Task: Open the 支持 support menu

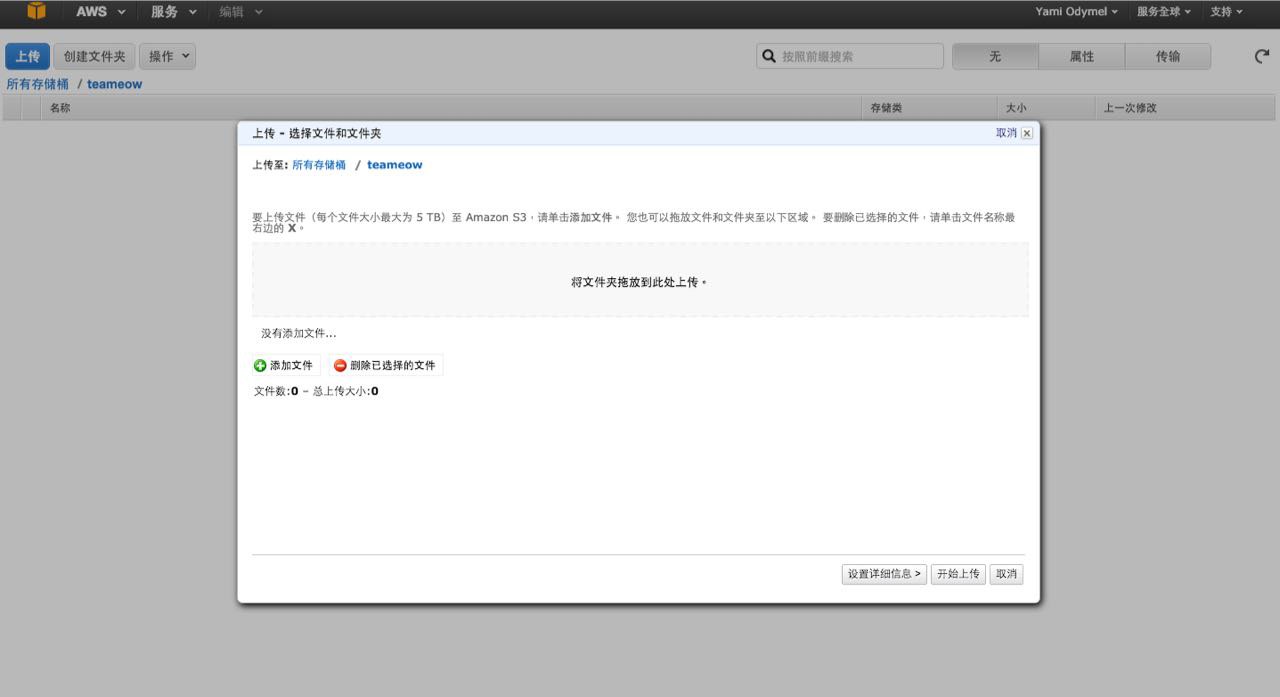Action: [x=1226, y=12]
